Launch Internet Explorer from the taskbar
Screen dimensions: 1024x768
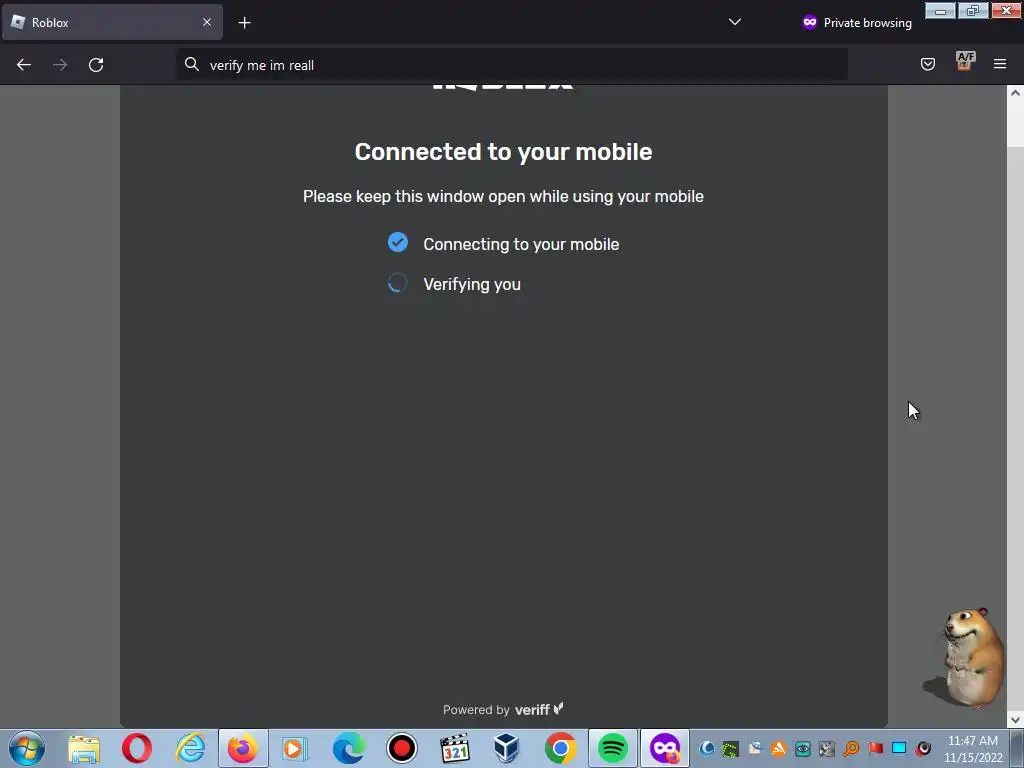190,748
